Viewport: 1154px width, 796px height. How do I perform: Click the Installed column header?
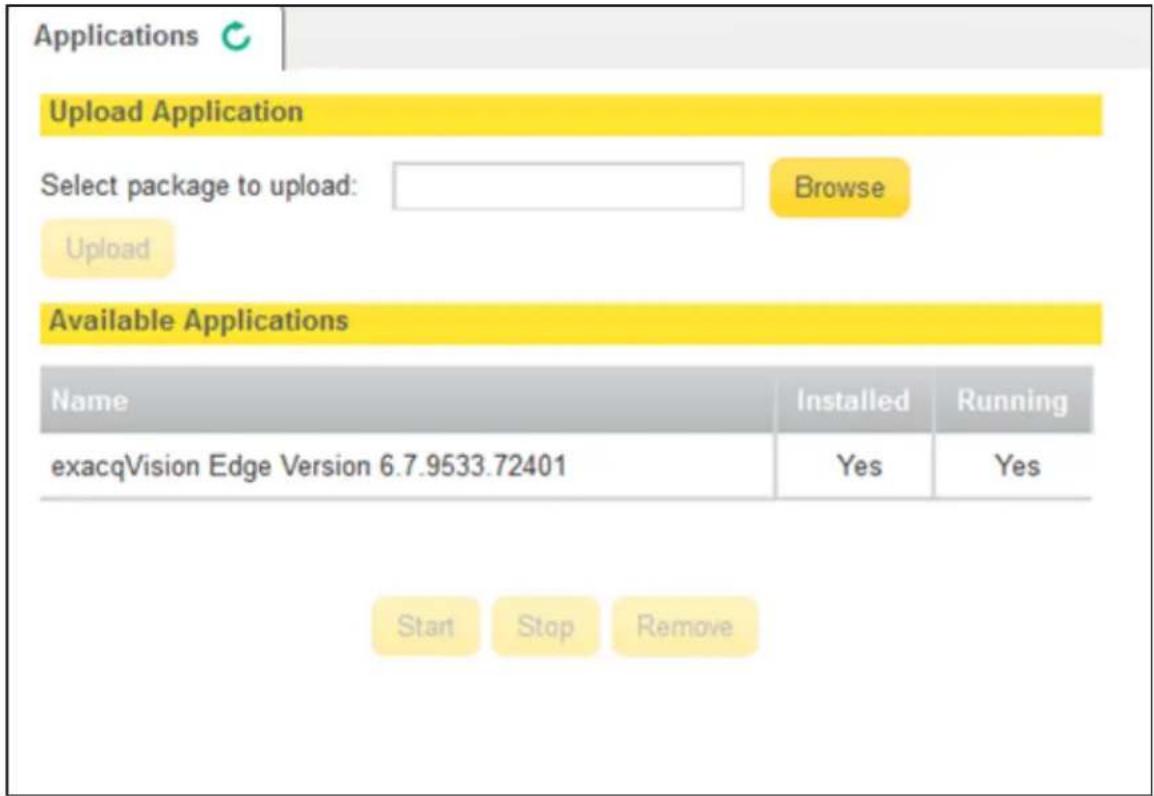click(853, 400)
